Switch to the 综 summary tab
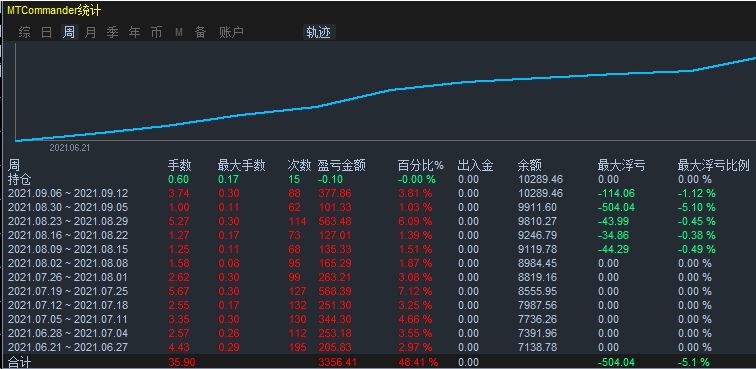Screen dimensions: 756x369 [x=24, y=32]
